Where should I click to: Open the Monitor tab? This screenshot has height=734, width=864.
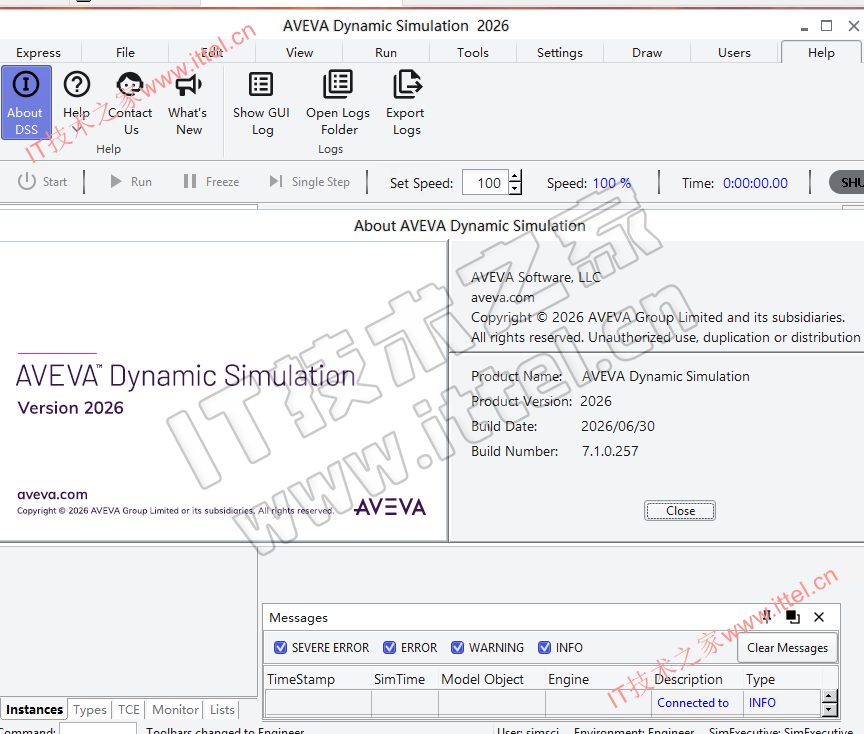[x=175, y=710]
